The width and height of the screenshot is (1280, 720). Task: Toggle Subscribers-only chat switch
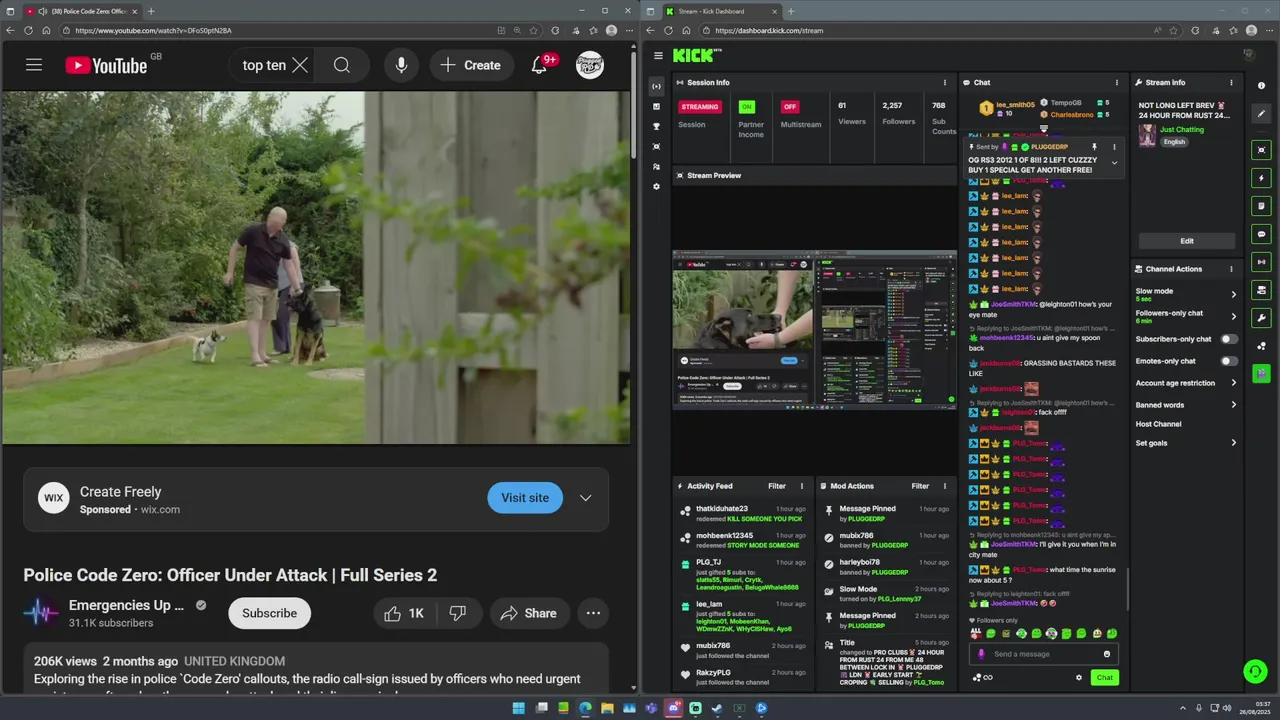(1229, 339)
